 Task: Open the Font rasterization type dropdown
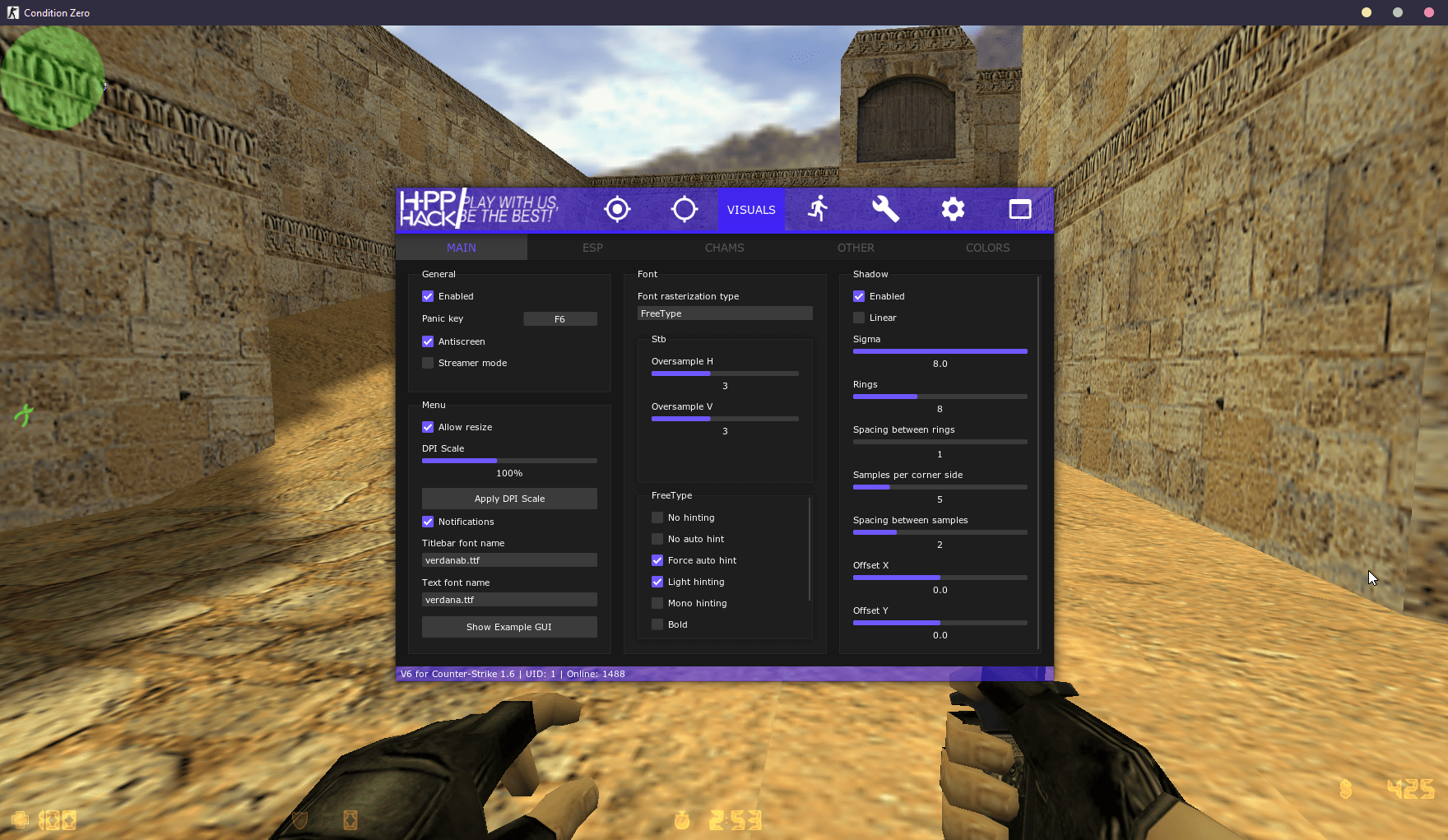point(725,313)
